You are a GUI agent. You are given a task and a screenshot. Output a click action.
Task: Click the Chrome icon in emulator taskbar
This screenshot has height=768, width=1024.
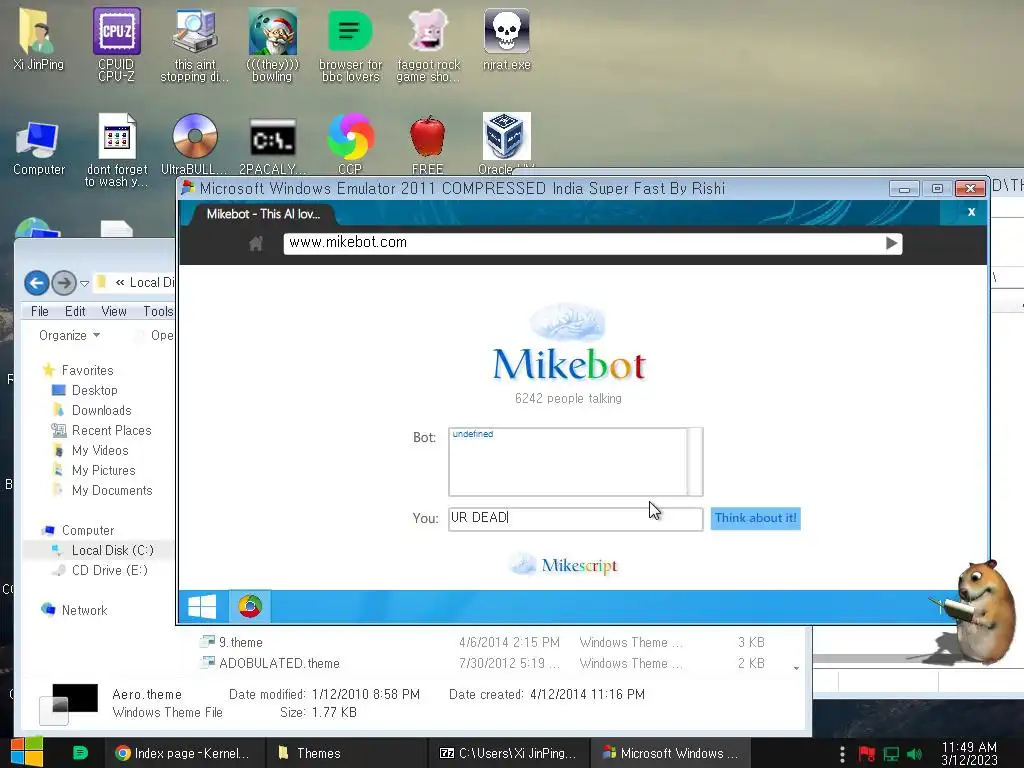click(x=249, y=607)
